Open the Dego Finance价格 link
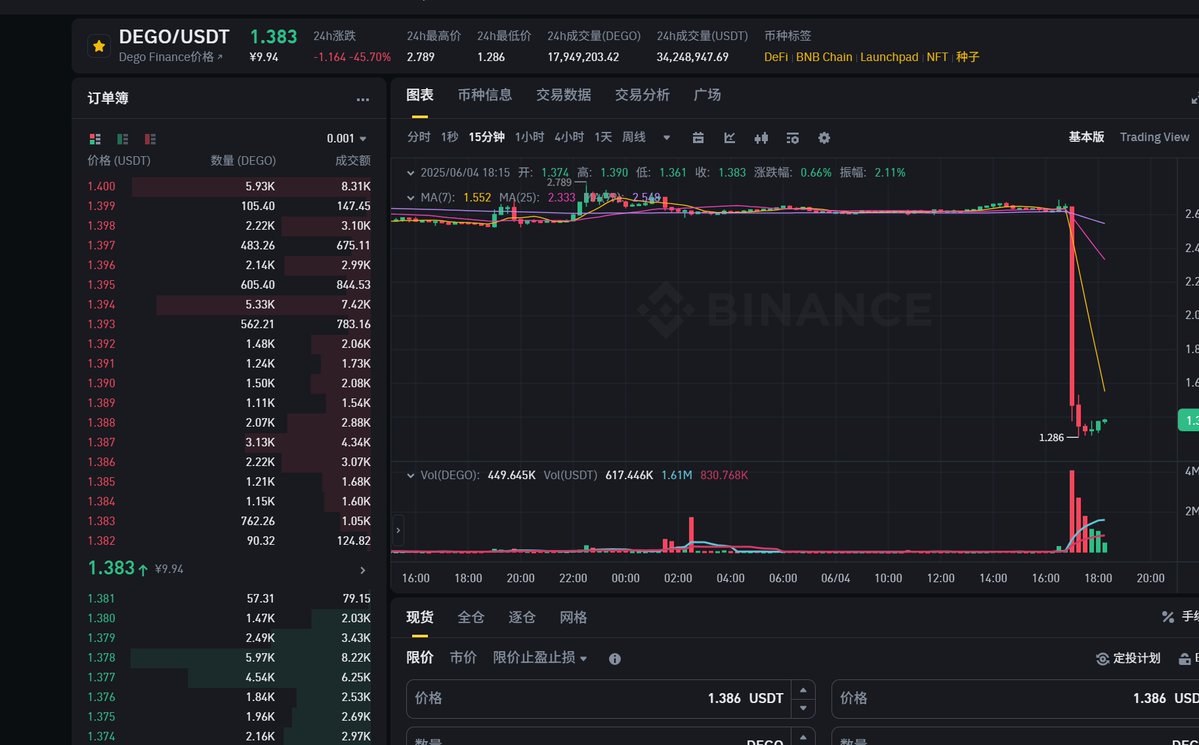 click(x=171, y=57)
